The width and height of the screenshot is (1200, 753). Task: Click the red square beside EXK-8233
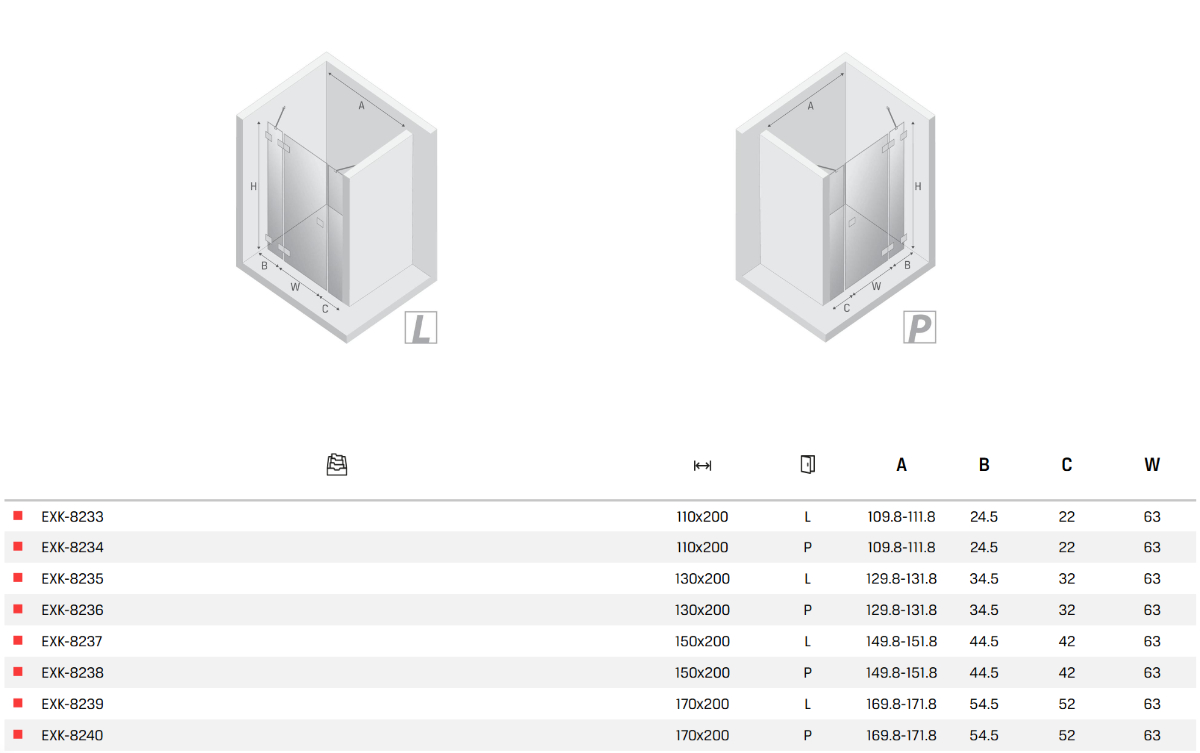coord(18,516)
